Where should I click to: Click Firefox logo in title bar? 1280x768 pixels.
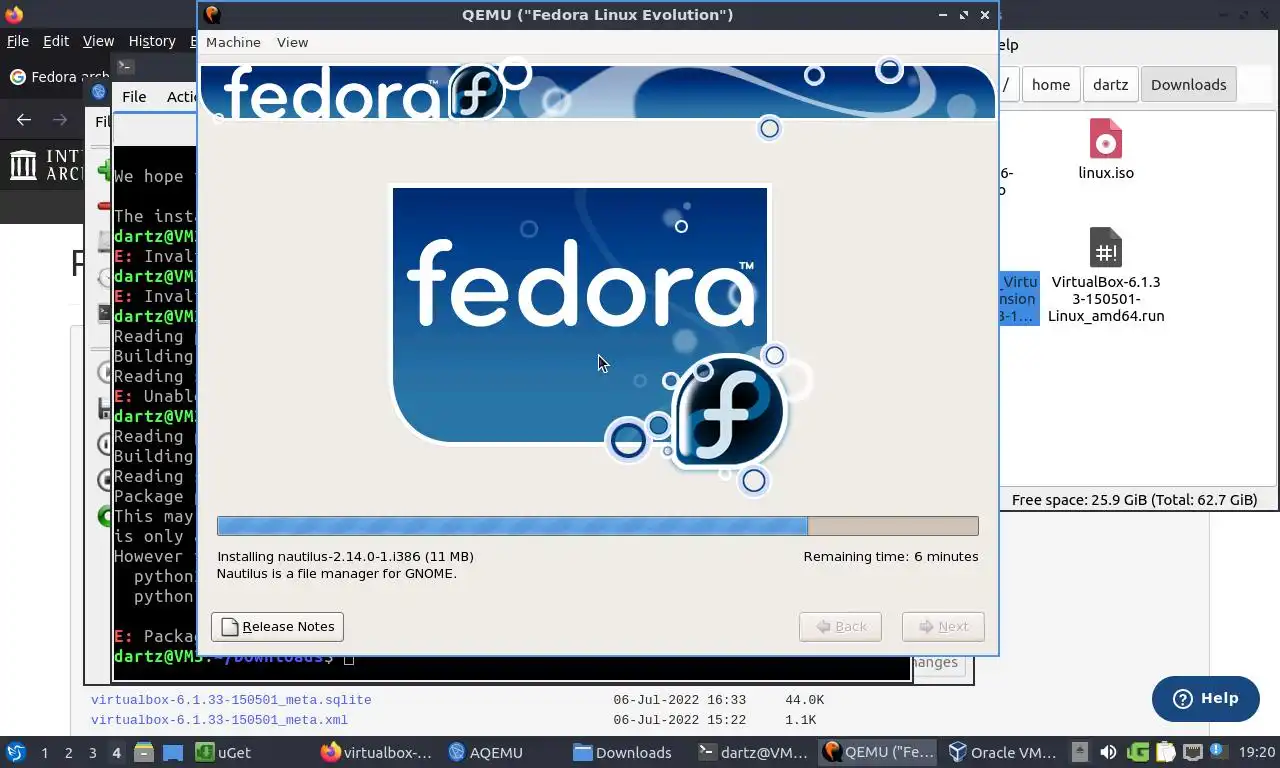(13, 14)
